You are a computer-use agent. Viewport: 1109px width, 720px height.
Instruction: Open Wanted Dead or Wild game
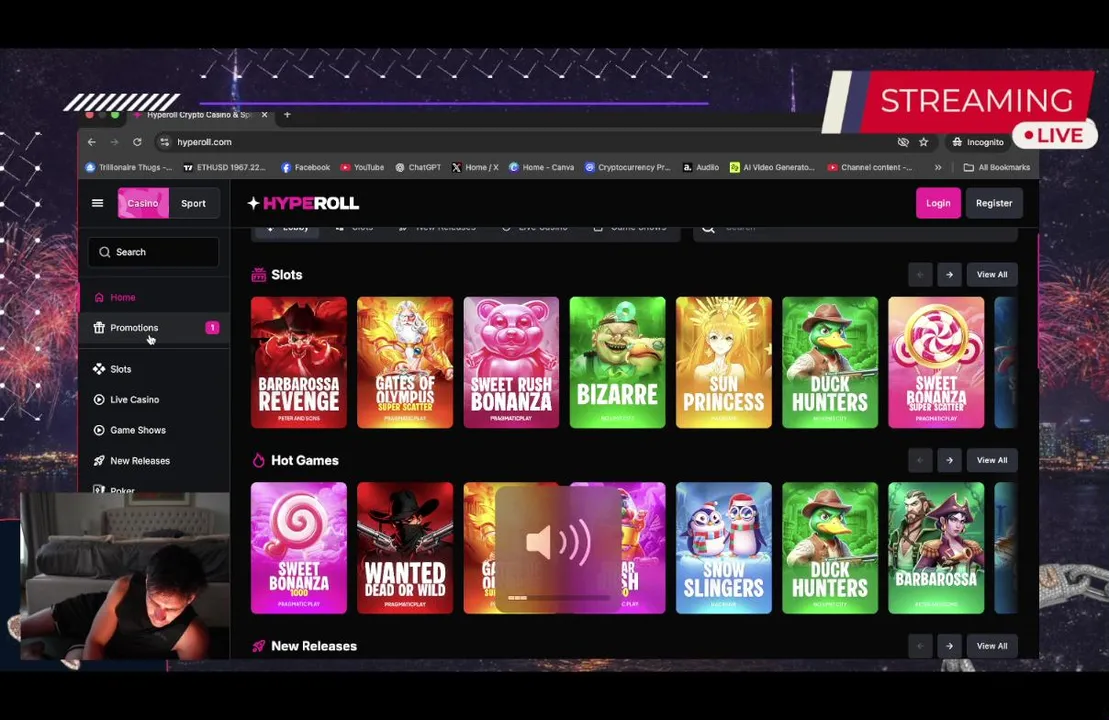(x=405, y=548)
